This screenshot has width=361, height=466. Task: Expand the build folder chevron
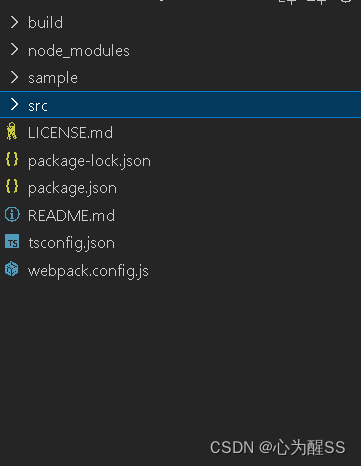[x=14, y=22]
